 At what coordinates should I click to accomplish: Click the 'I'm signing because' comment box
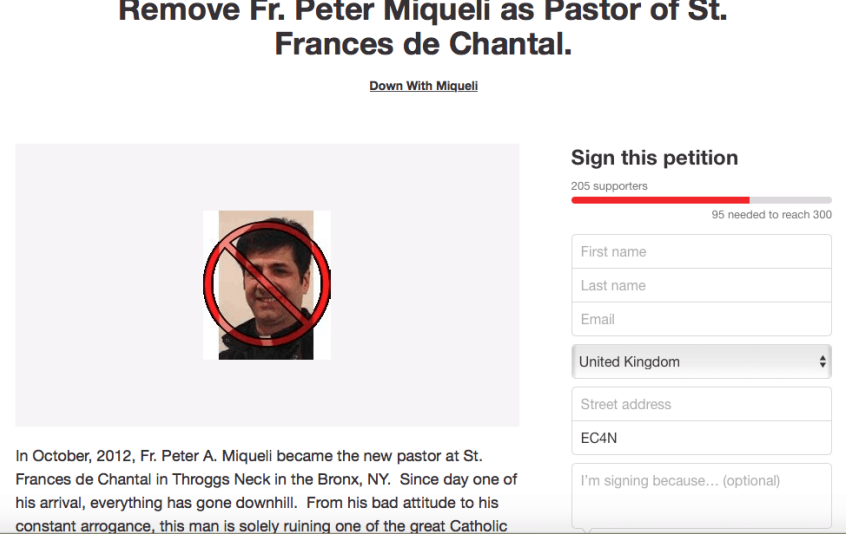pyautogui.click(x=700, y=495)
